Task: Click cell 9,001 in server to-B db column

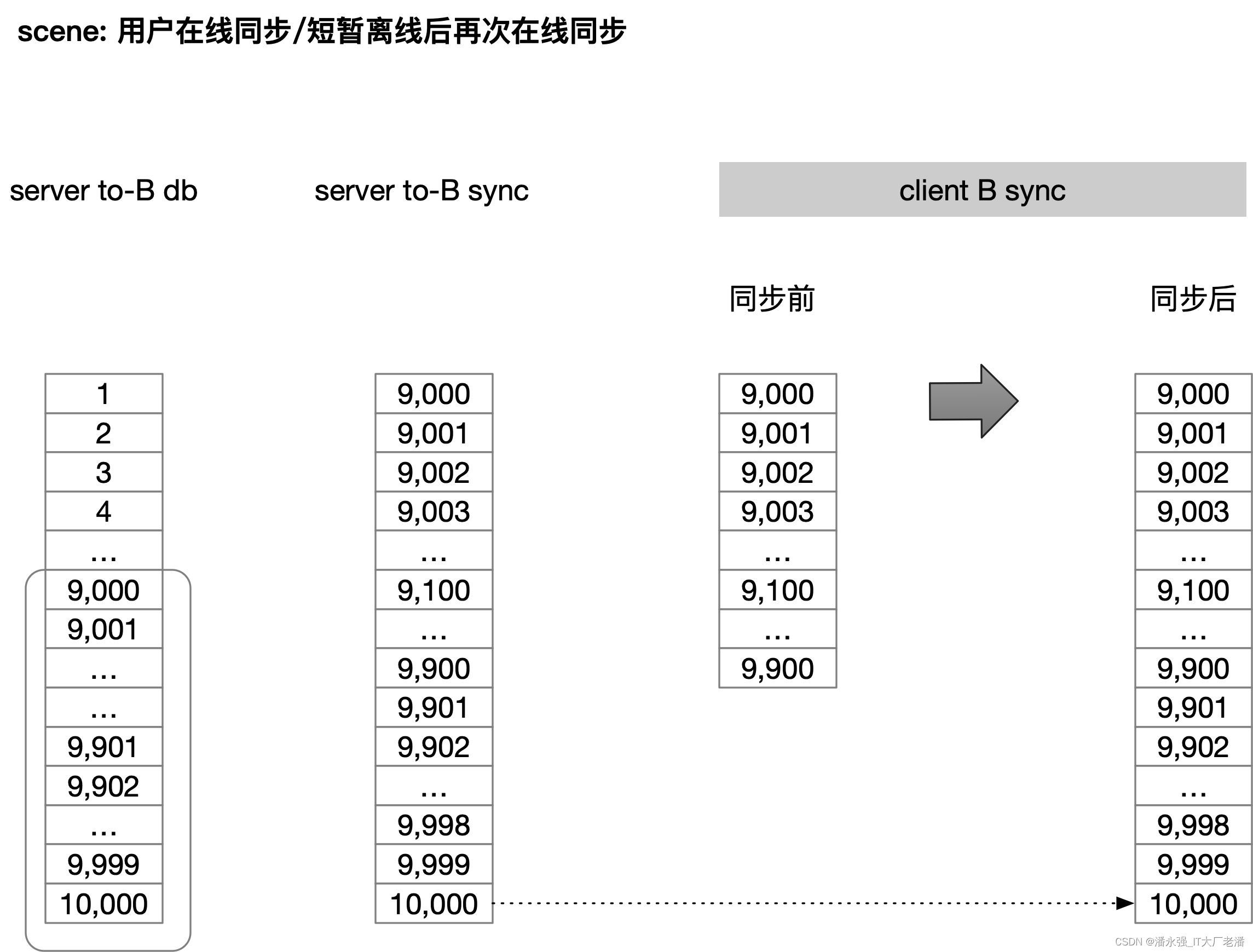Action: click(x=103, y=629)
